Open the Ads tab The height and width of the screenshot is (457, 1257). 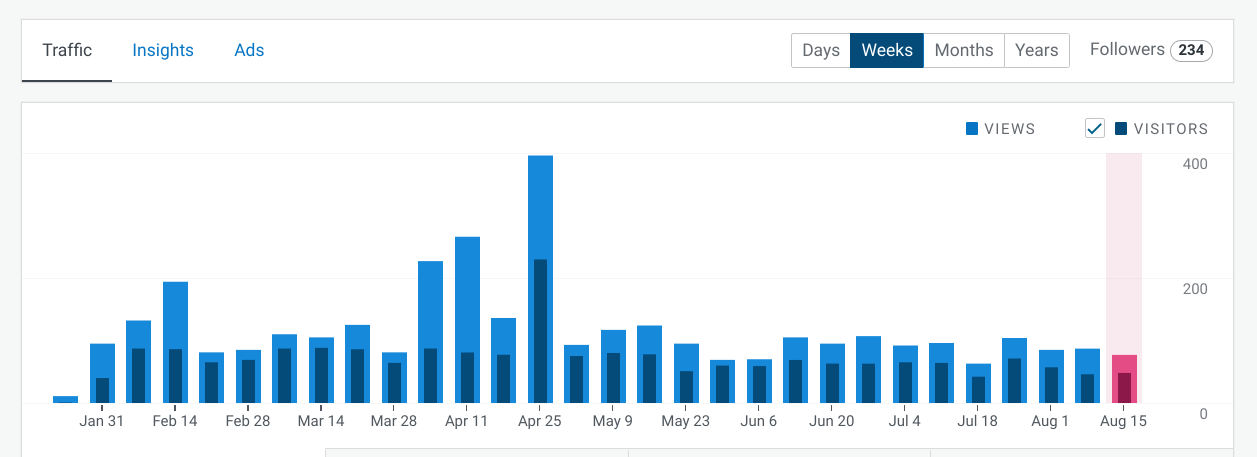(x=249, y=50)
